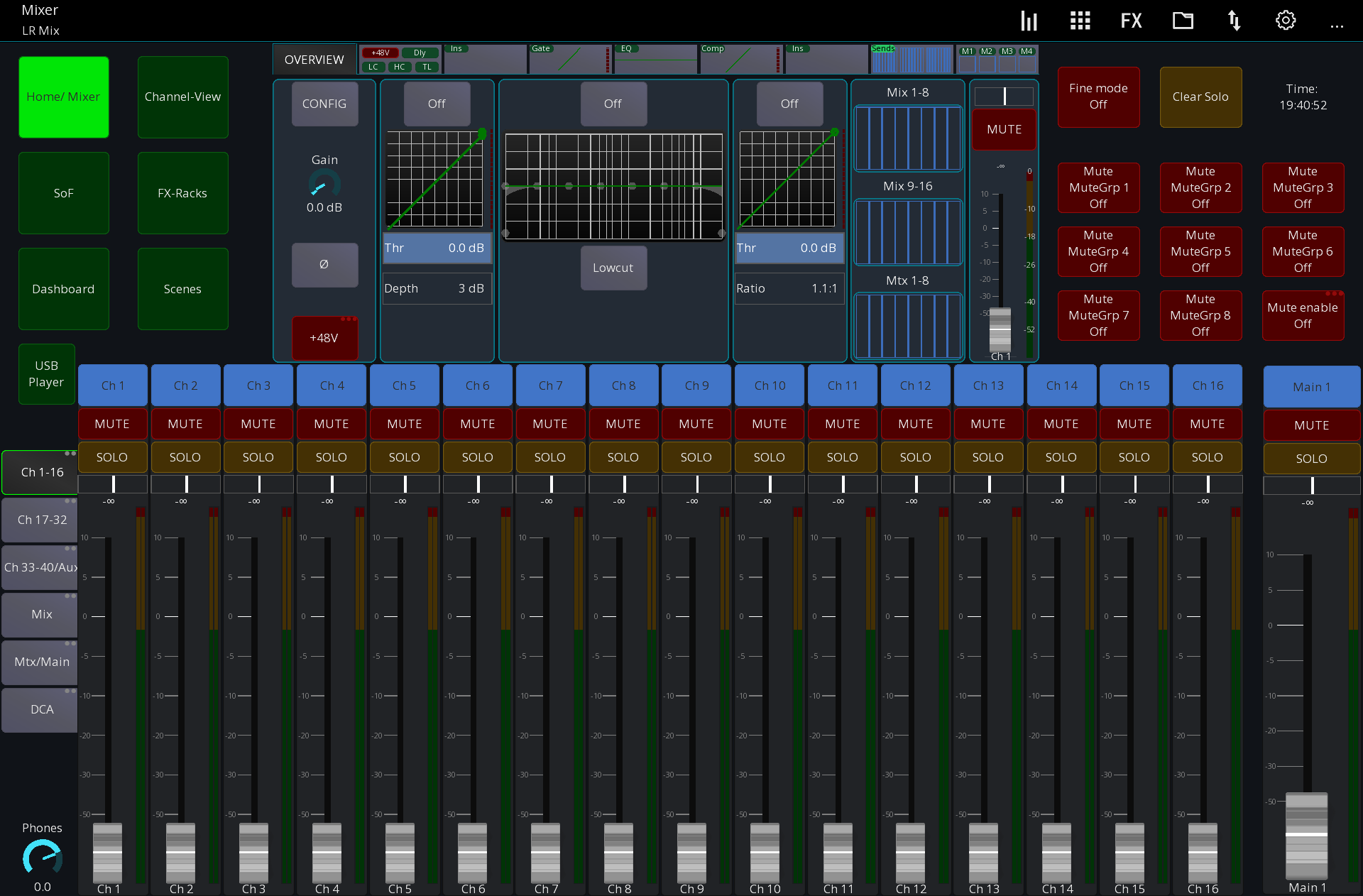Open the Gate curve thumbnail in overview strip
The image size is (1363, 896).
point(570,60)
